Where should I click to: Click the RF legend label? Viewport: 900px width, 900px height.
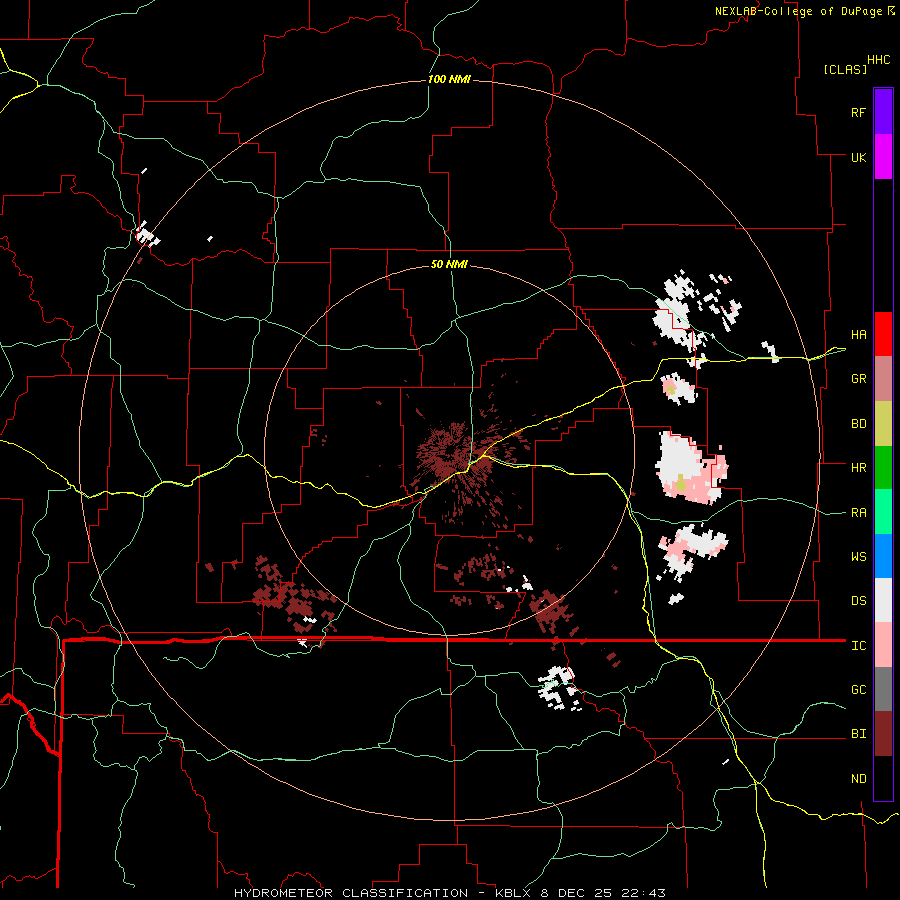(x=858, y=112)
